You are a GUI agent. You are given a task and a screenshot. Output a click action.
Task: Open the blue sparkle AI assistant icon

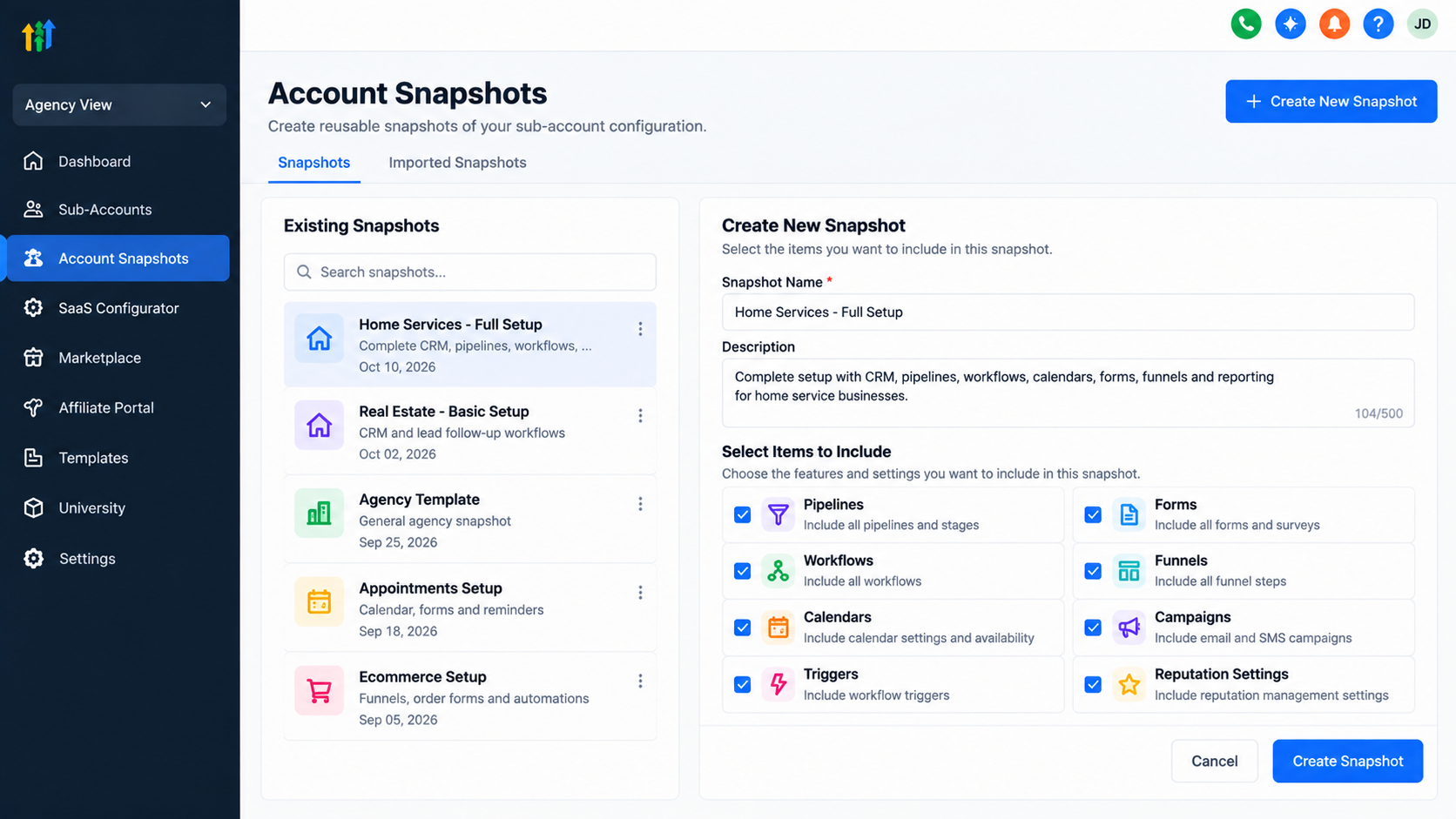pyautogui.click(x=1291, y=24)
